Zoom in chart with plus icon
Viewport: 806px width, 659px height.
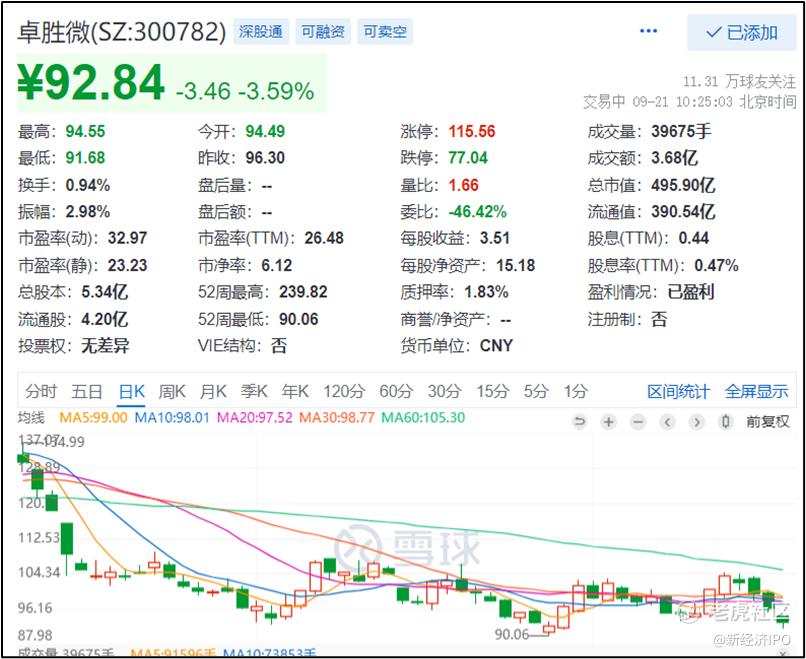(x=609, y=422)
